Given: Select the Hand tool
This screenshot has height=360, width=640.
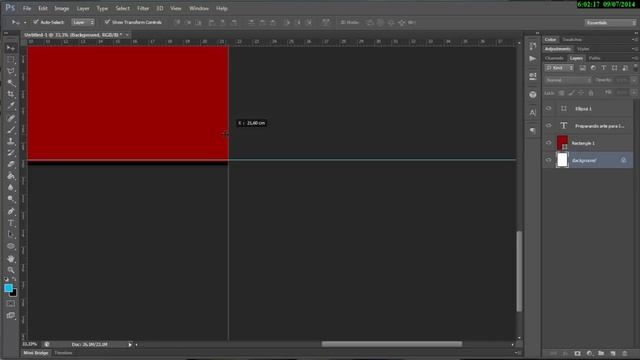Looking at the screenshot, I should (x=11, y=259).
